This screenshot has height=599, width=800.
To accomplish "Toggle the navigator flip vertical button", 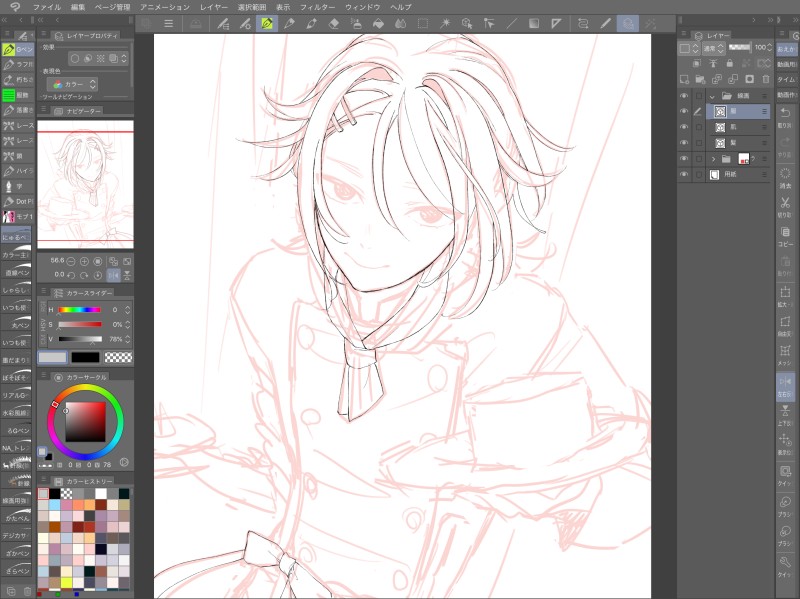I will [x=127, y=275].
